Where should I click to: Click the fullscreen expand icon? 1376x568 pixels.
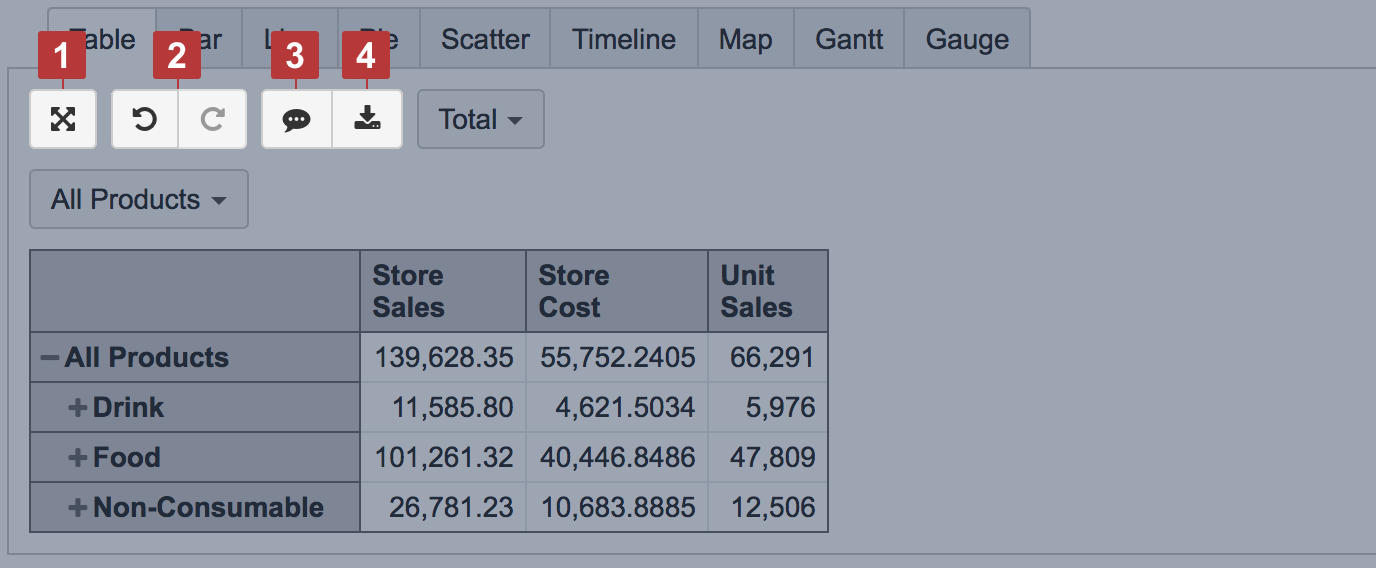coord(63,120)
